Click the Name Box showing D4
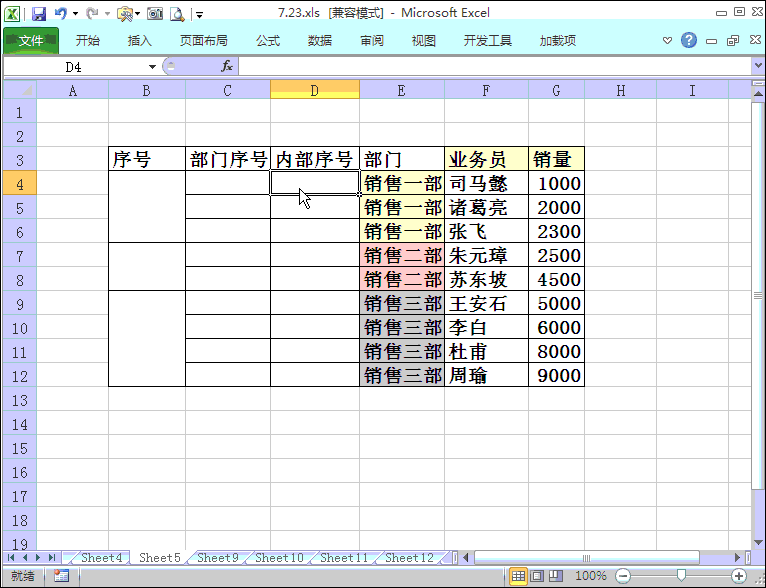Viewport: 766px width, 588px height. [74, 66]
